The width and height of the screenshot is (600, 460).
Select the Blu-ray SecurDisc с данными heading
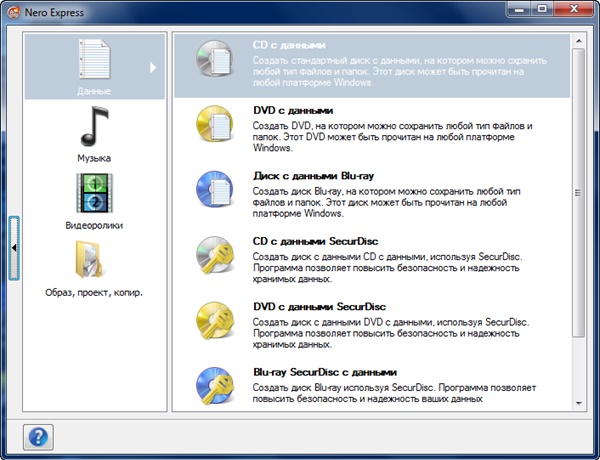325,372
